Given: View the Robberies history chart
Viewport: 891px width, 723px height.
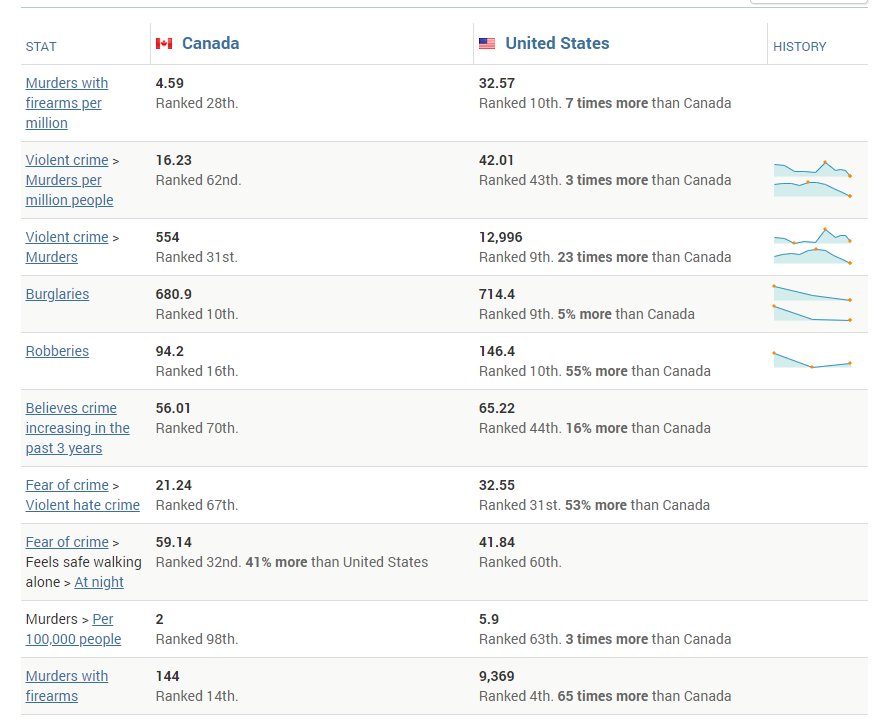Looking at the screenshot, I should 813,360.
